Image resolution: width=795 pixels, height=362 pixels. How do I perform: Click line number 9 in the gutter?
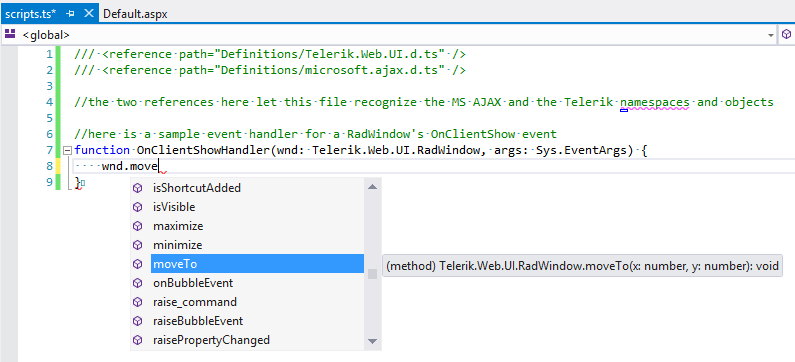(x=49, y=183)
